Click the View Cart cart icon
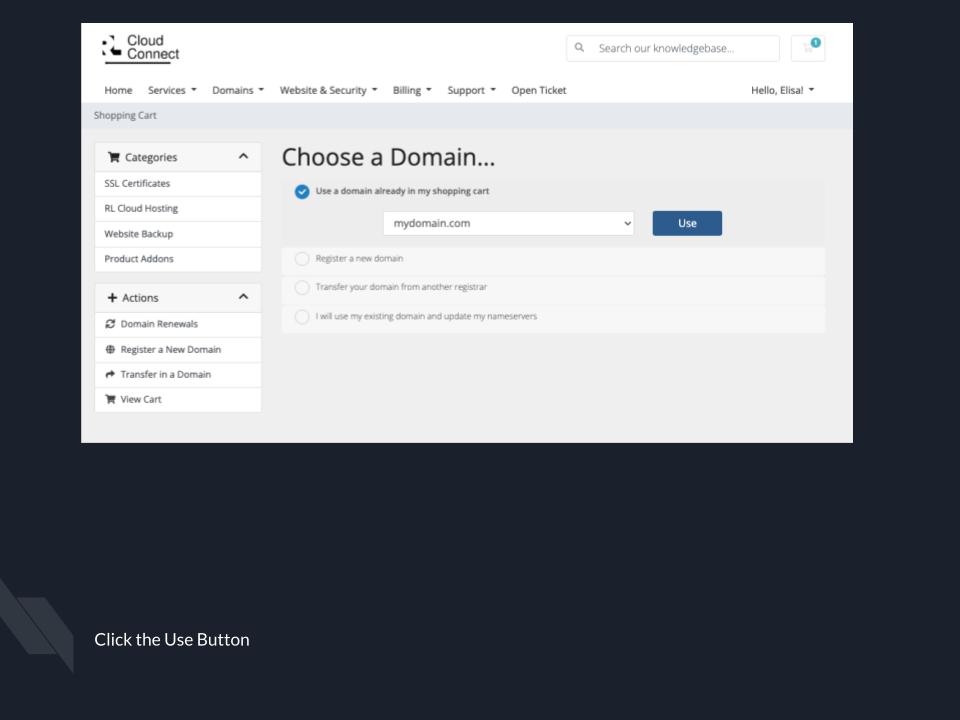 coord(110,399)
